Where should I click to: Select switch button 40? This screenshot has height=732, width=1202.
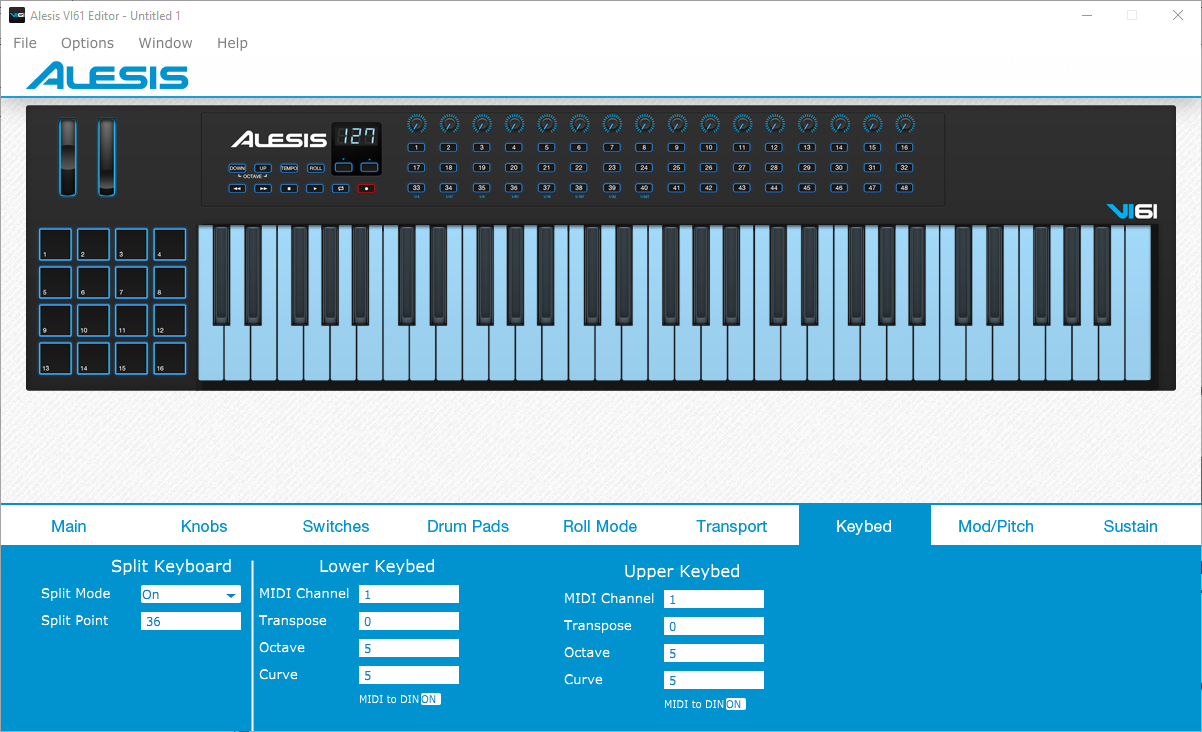[x=644, y=187]
